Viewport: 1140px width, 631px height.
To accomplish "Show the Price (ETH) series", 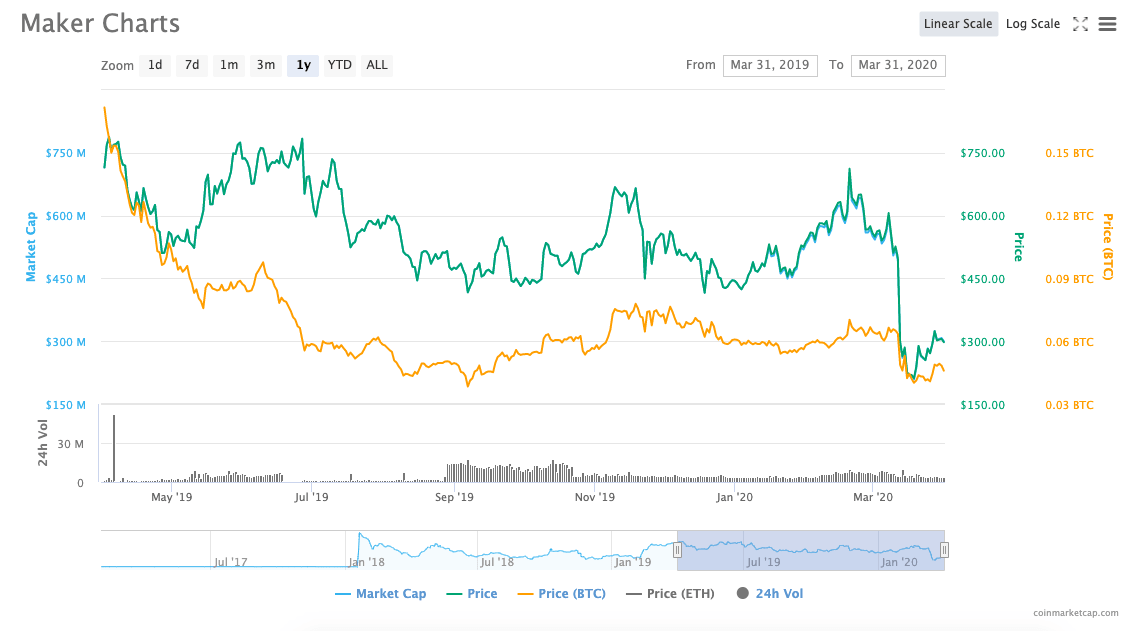I will (670, 593).
